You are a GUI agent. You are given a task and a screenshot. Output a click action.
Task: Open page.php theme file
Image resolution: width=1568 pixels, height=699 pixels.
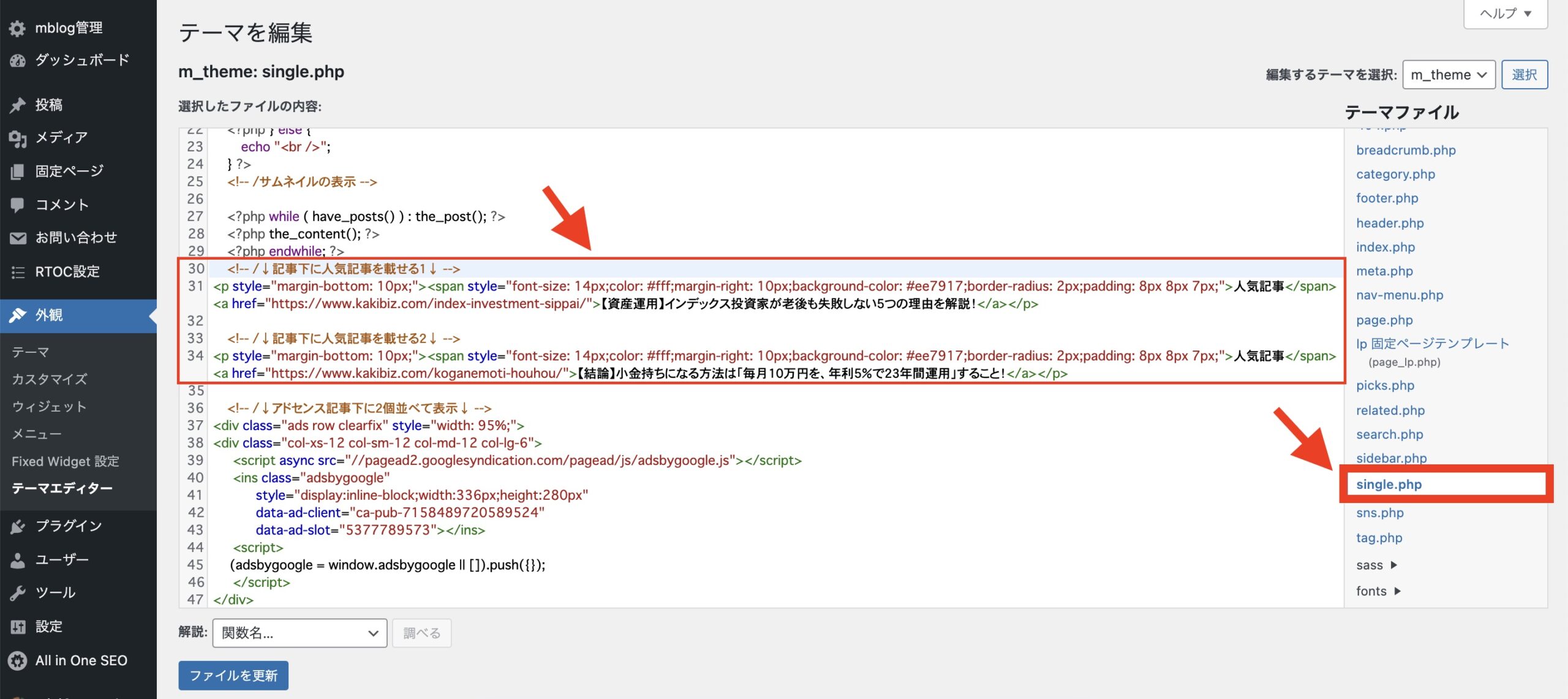tap(1384, 320)
